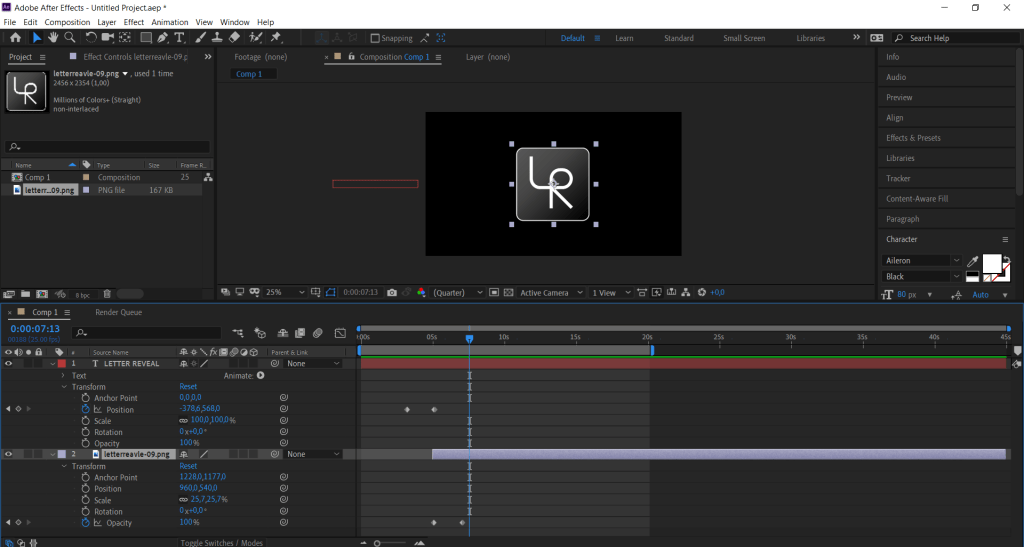
Task: Select the Hand tool in the toolbar
Action: [53, 38]
